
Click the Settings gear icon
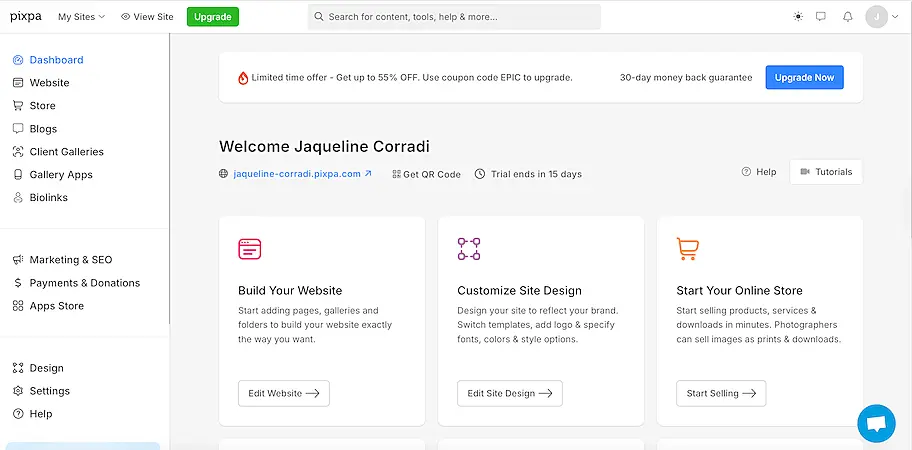(x=18, y=391)
